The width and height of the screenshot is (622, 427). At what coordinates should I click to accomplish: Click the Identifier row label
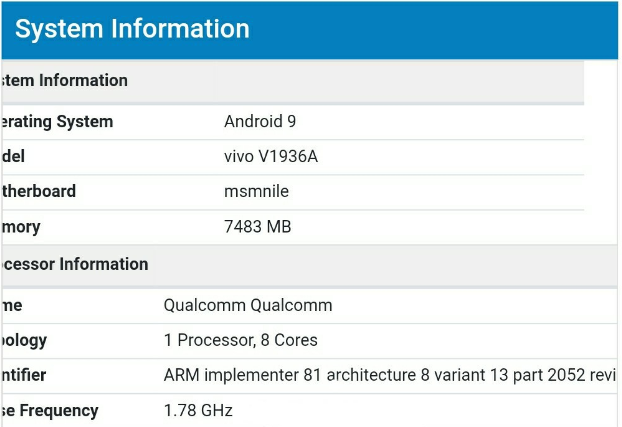[24, 375]
